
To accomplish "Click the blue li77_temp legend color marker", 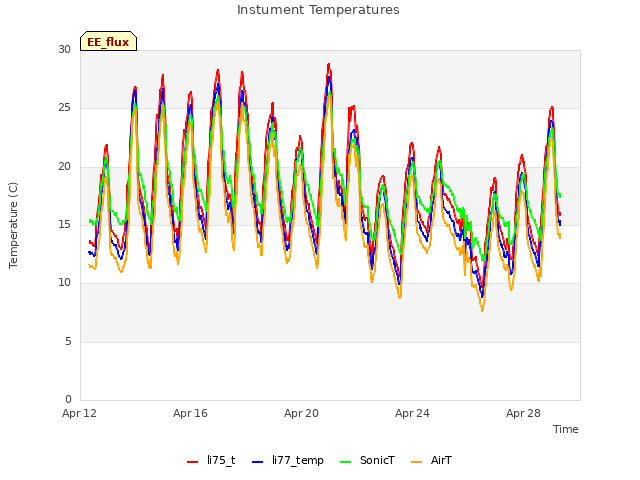I will point(258,462).
